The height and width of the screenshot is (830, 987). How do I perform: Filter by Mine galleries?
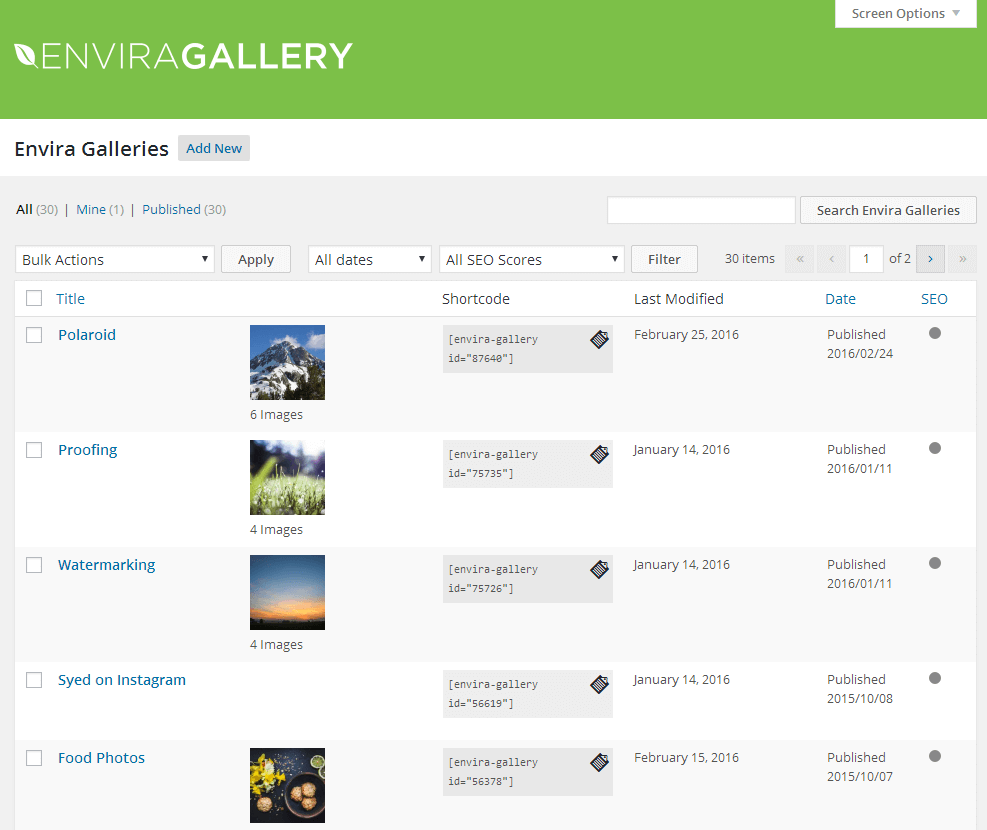pyautogui.click(x=91, y=210)
